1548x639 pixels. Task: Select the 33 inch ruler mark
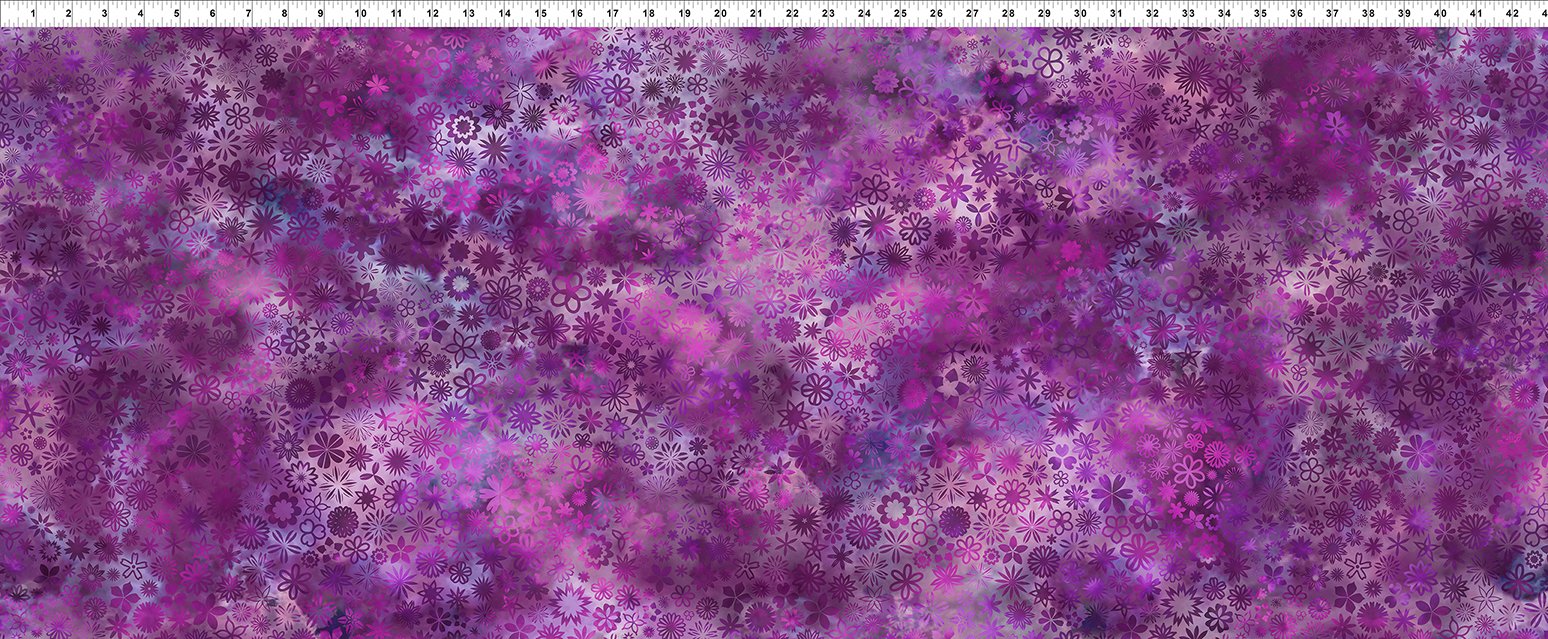click(1188, 14)
